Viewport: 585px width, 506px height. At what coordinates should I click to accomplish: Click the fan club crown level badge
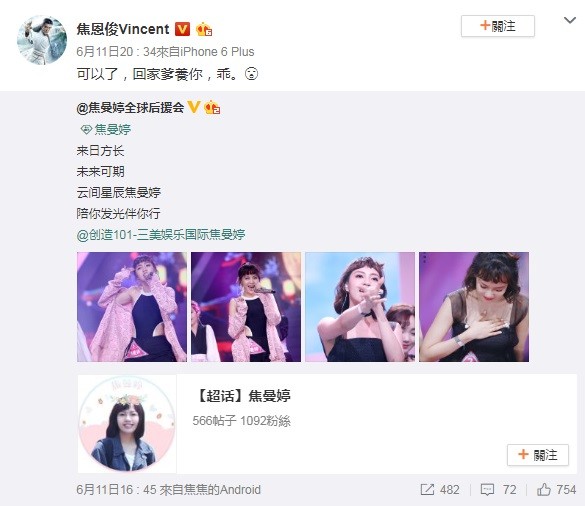(x=212, y=107)
